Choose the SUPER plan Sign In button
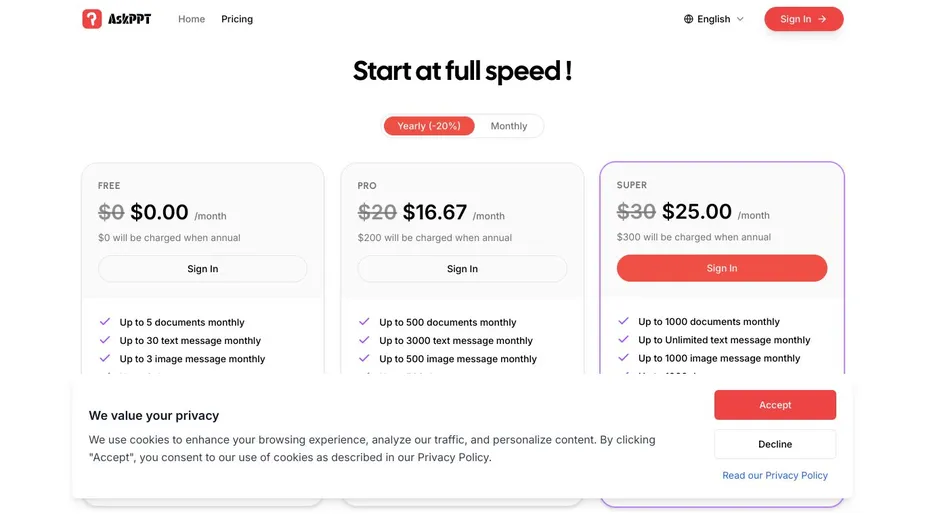Screen dimensions: 925x520 722,268
